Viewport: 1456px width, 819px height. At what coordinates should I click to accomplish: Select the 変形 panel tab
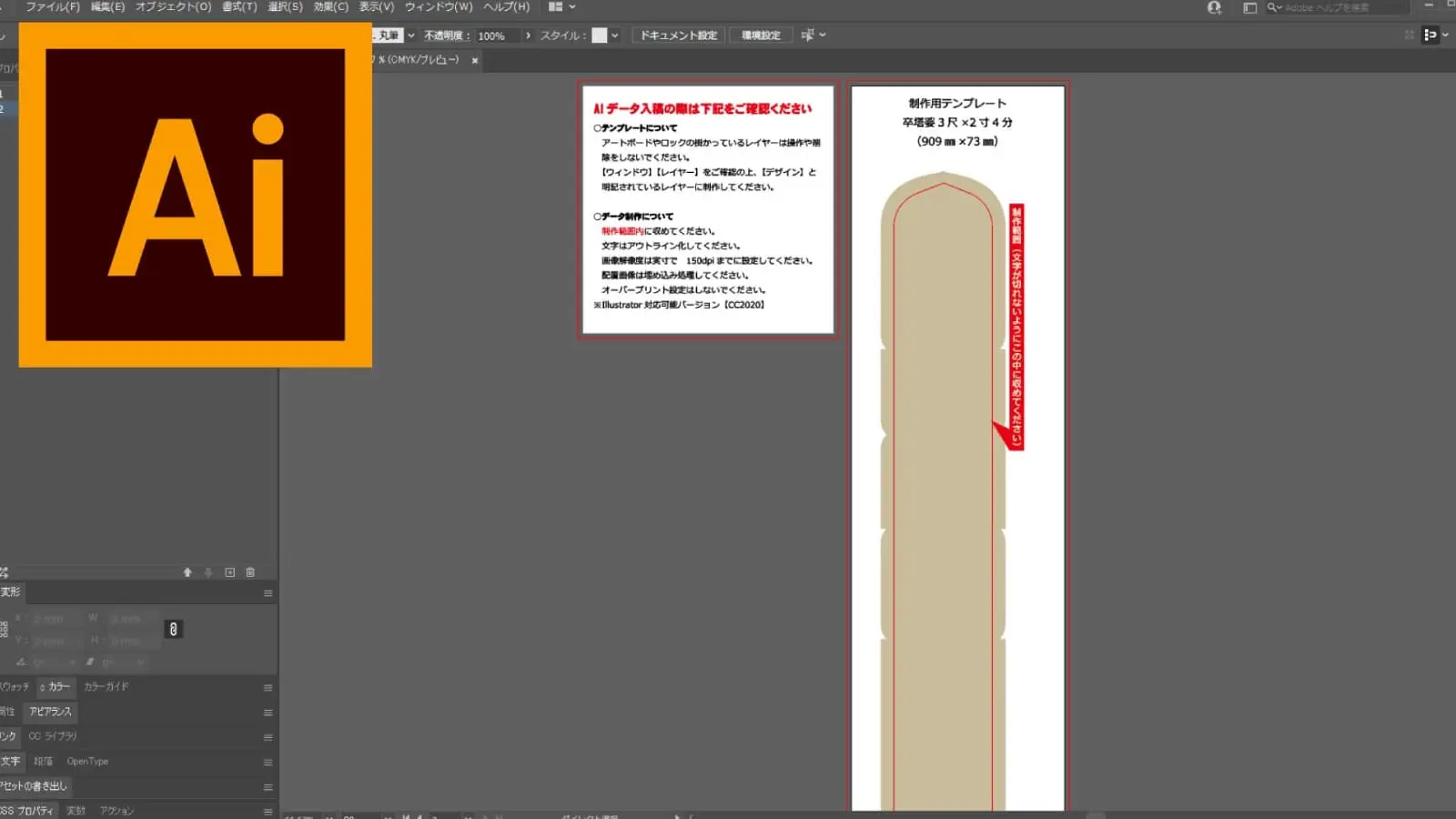tap(11, 592)
